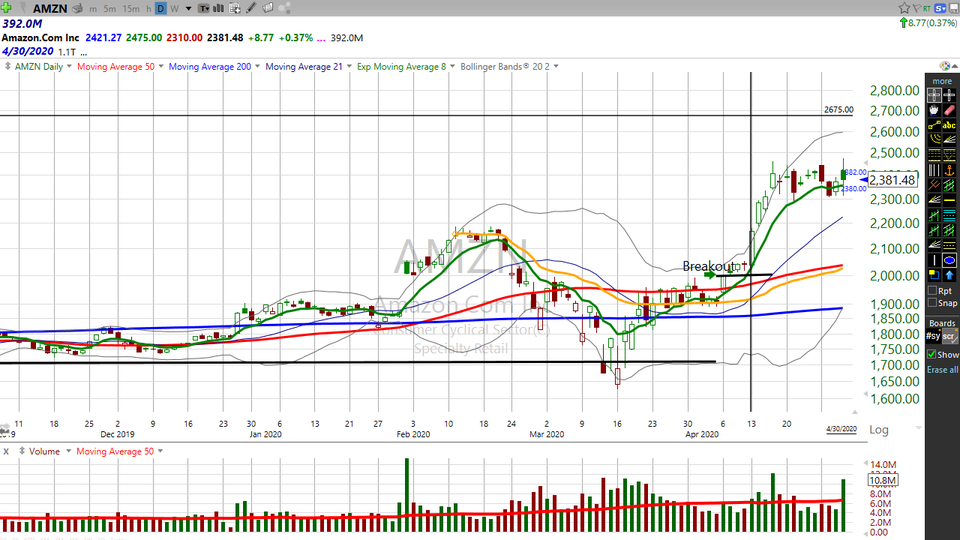Open the Volume indicator dropdown
Viewport: 960px width, 540px height.
pos(44,451)
